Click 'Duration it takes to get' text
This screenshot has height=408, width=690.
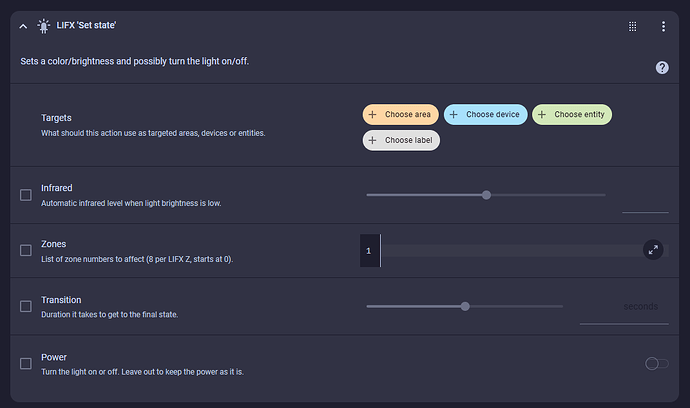pos(110,315)
